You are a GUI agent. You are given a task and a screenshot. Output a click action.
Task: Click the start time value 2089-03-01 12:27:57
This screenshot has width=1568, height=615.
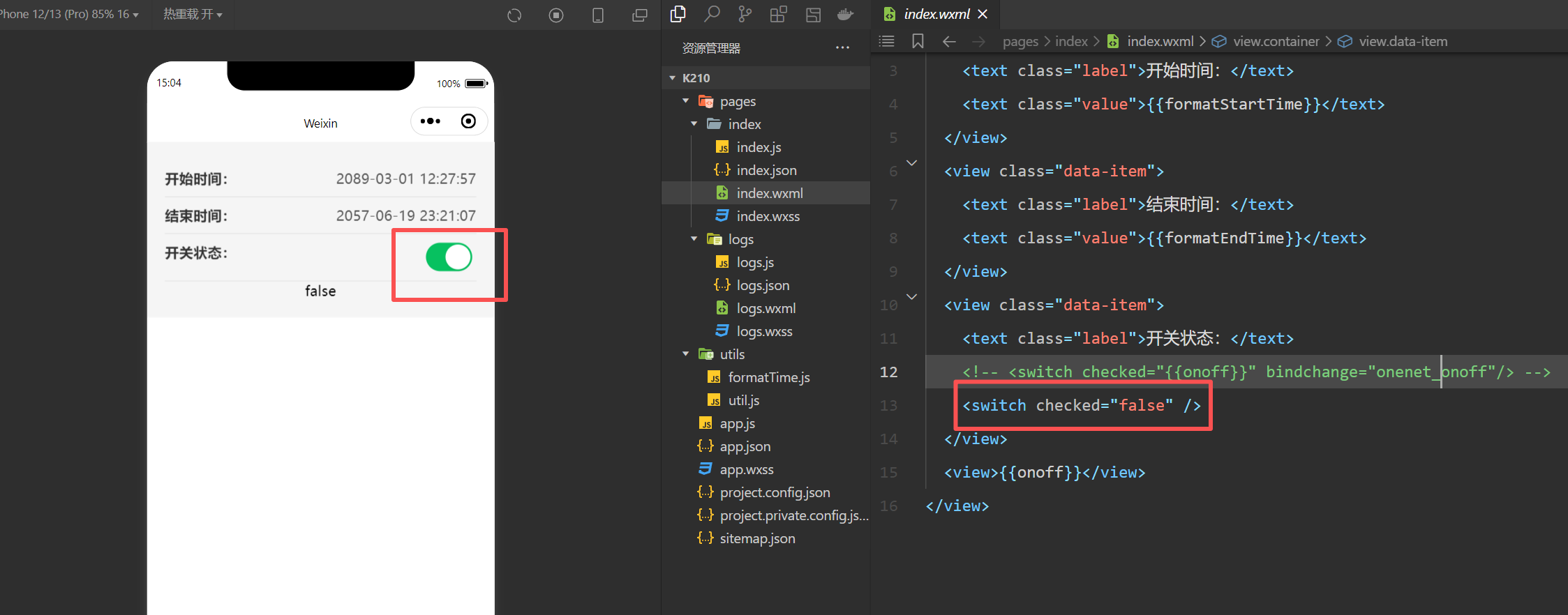point(405,179)
